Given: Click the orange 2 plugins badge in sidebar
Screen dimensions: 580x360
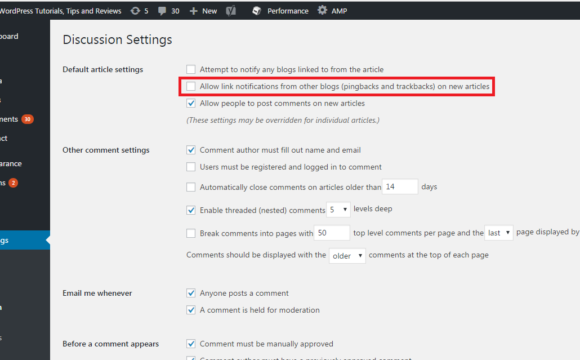Looking at the screenshot, I should 13,183.
